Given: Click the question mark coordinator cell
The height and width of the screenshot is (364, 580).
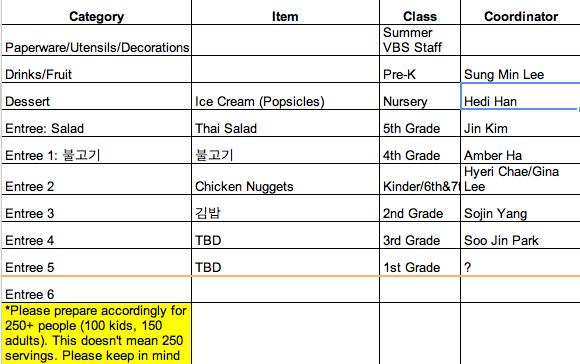Looking at the screenshot, I should 520,262.
